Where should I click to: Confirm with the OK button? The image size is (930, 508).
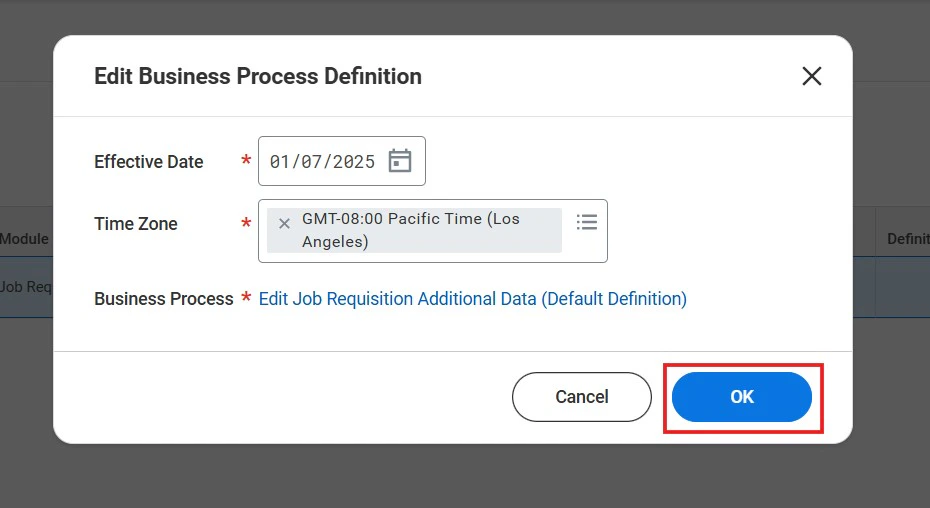click(x=741, y=397)
